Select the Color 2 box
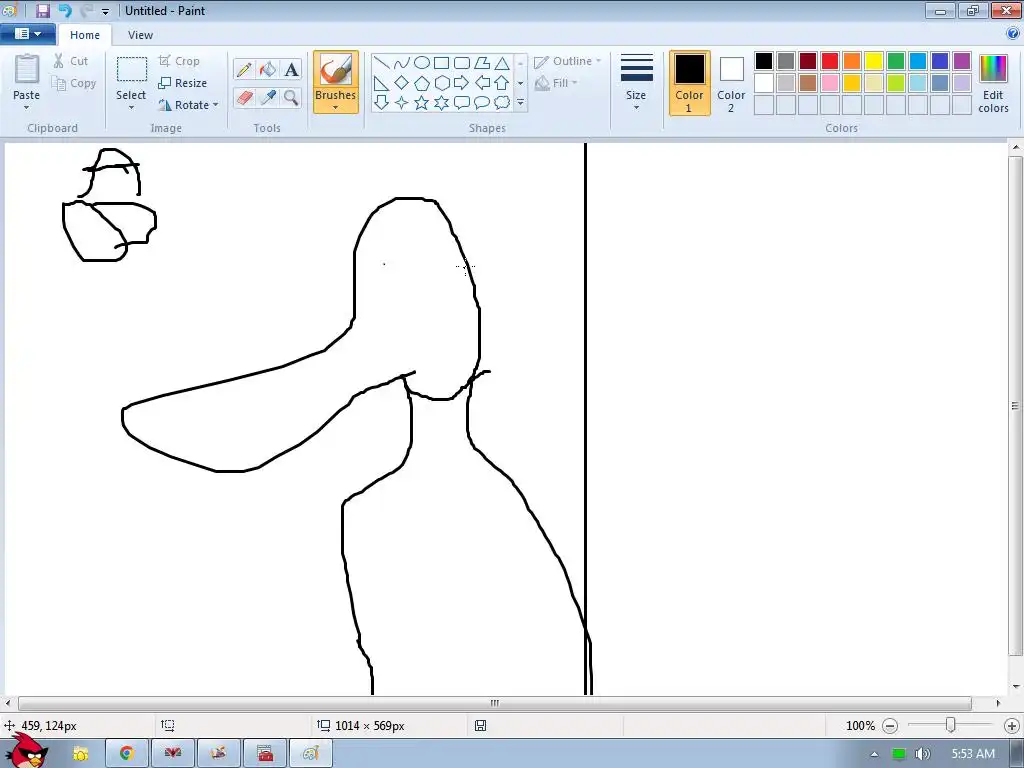 (x=731, y=83)
